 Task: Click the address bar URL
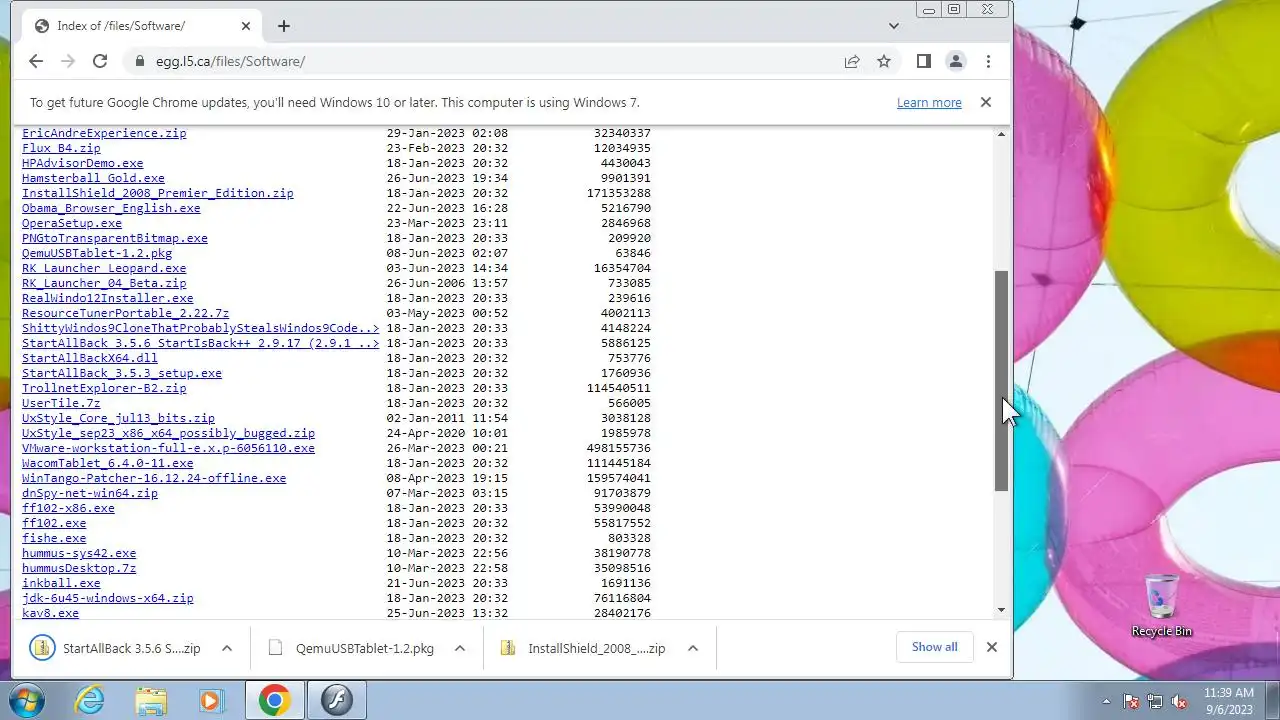pyautogui.click(x=230, y=61)
